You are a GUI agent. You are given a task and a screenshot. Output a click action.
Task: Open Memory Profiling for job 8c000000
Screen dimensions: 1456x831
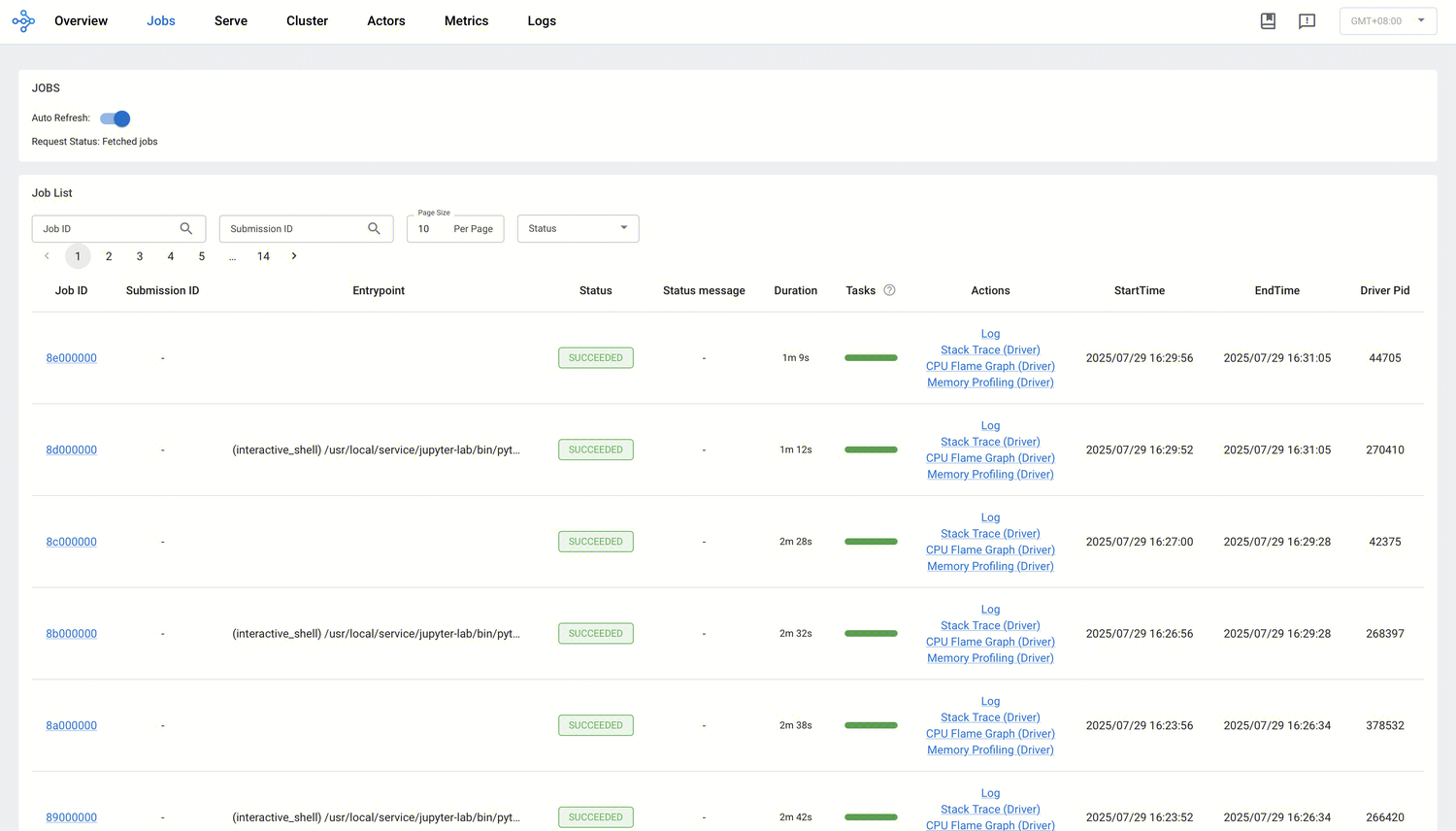pyautogui.click(x=990, y=566)
